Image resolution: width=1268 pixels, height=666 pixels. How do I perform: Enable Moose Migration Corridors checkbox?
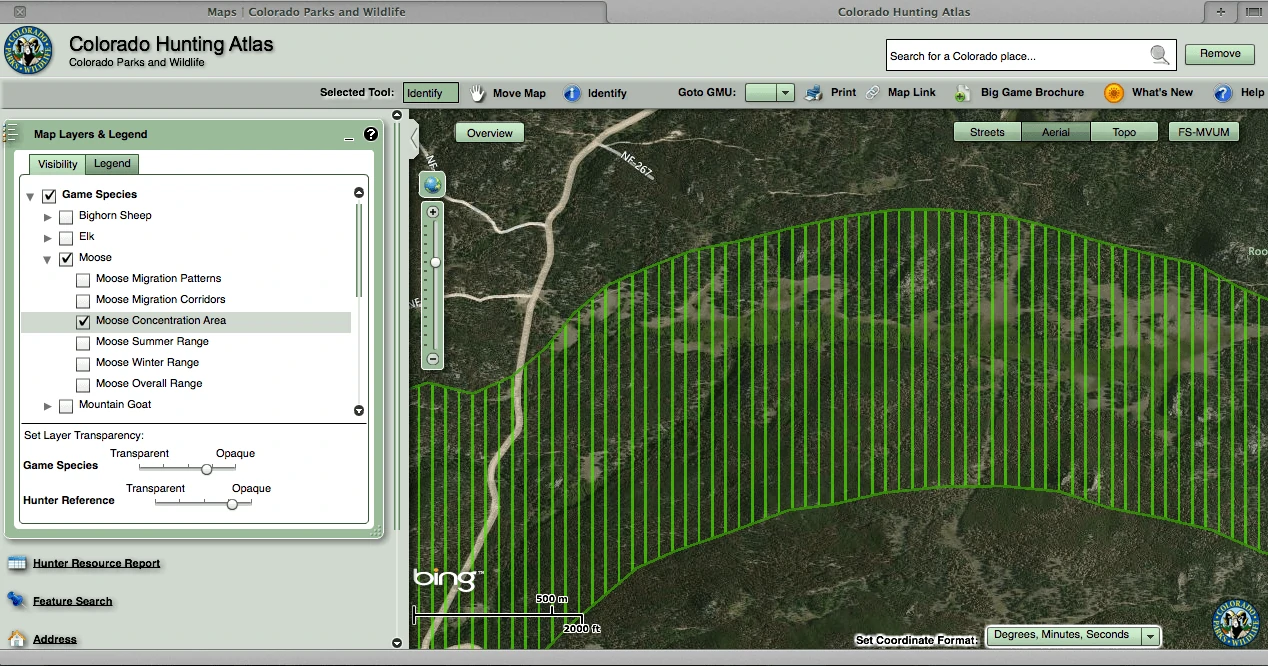83,301
